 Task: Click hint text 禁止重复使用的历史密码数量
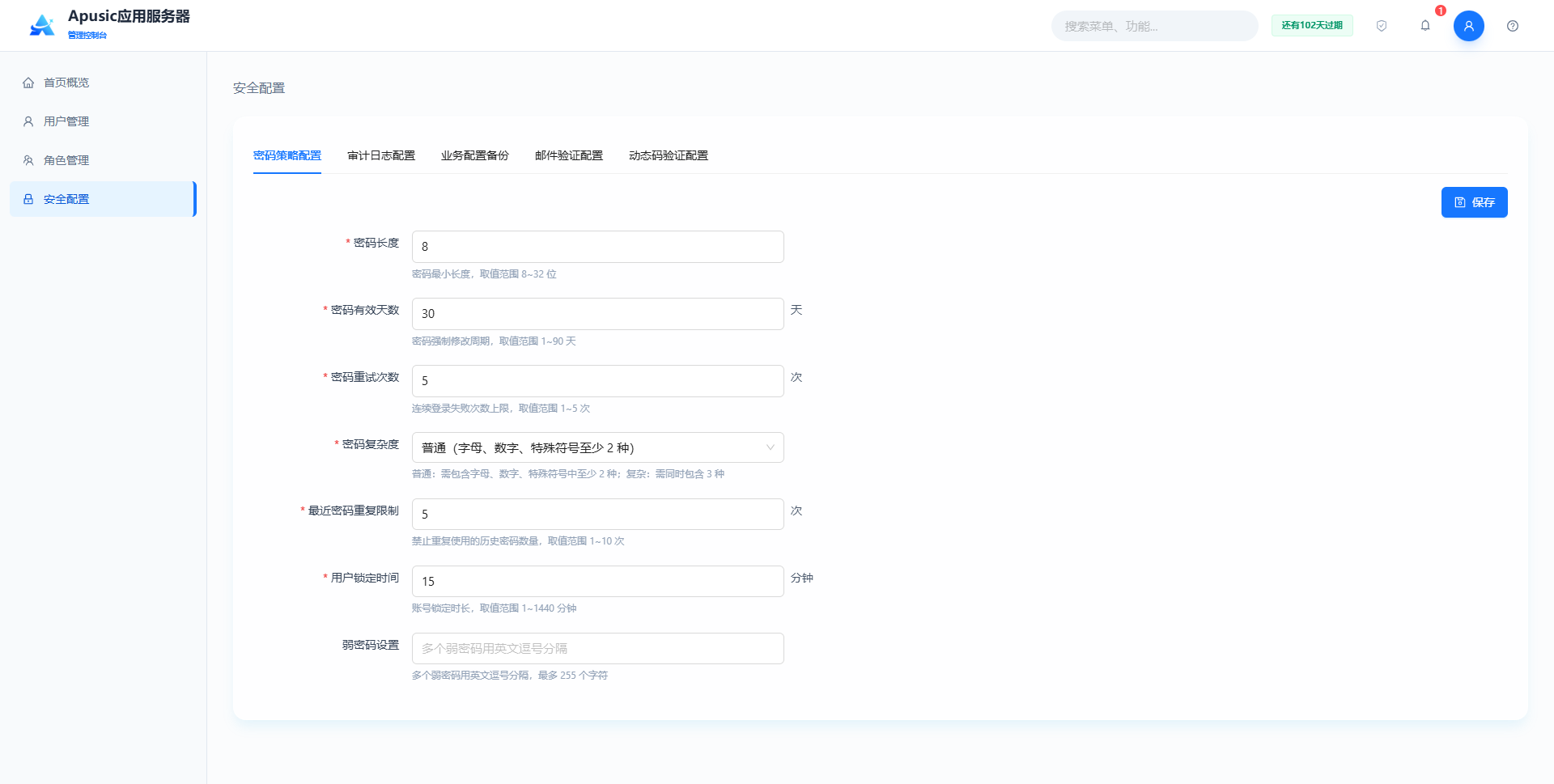(475, 541)
